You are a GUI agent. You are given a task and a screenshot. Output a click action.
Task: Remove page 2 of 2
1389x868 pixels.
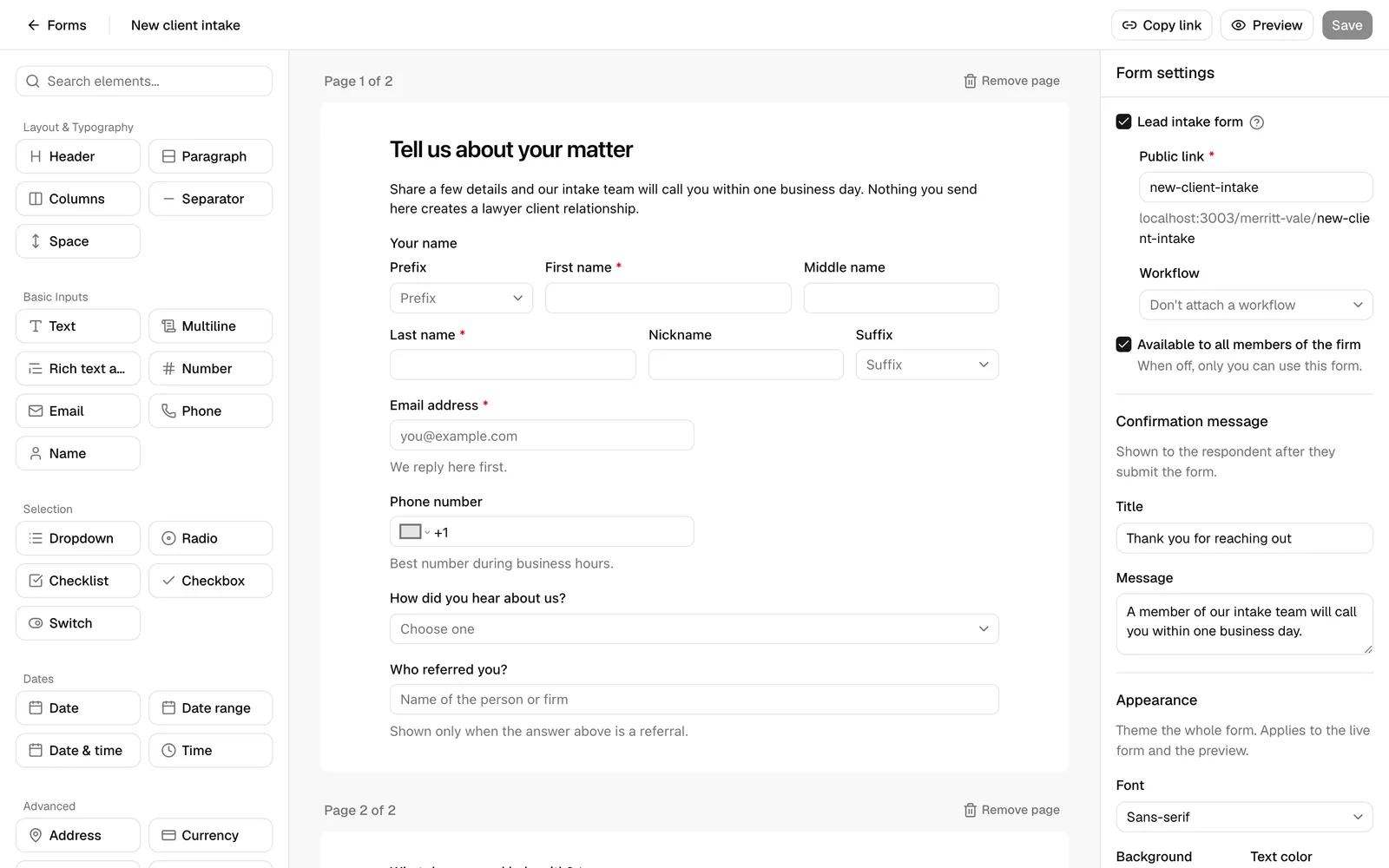click(1011, 810)
